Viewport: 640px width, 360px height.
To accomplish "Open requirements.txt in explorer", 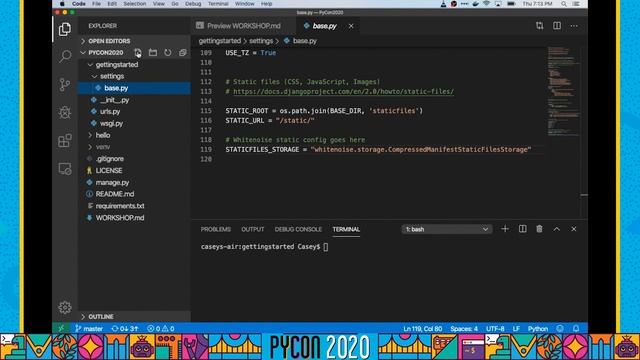I will point(120,206).
